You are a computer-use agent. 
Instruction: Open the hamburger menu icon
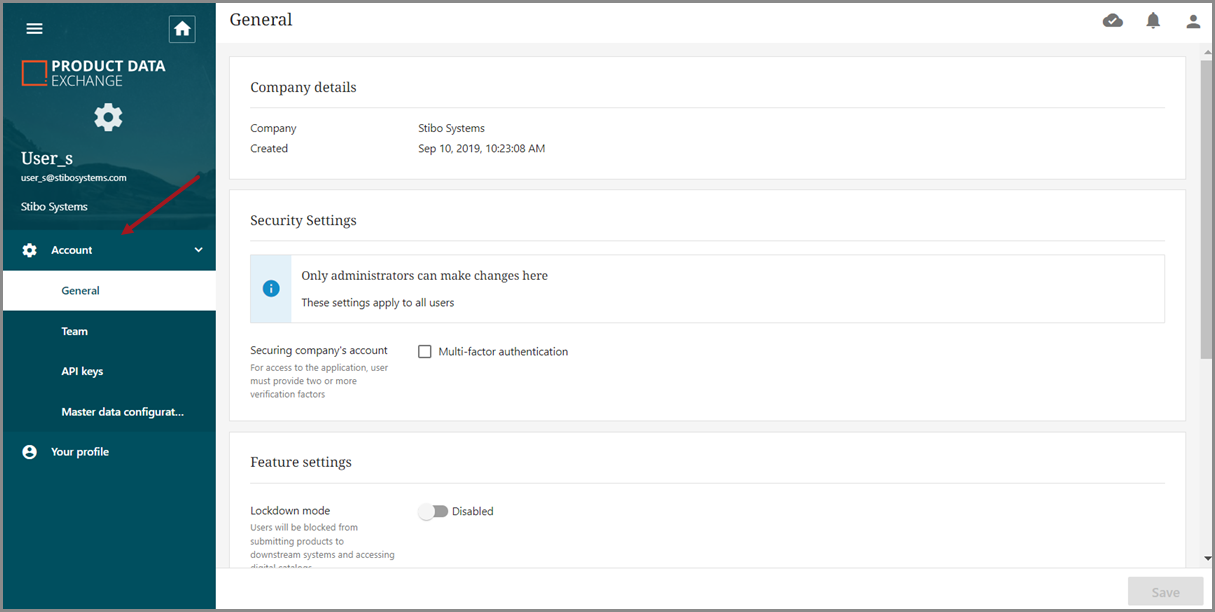point(34,29)
